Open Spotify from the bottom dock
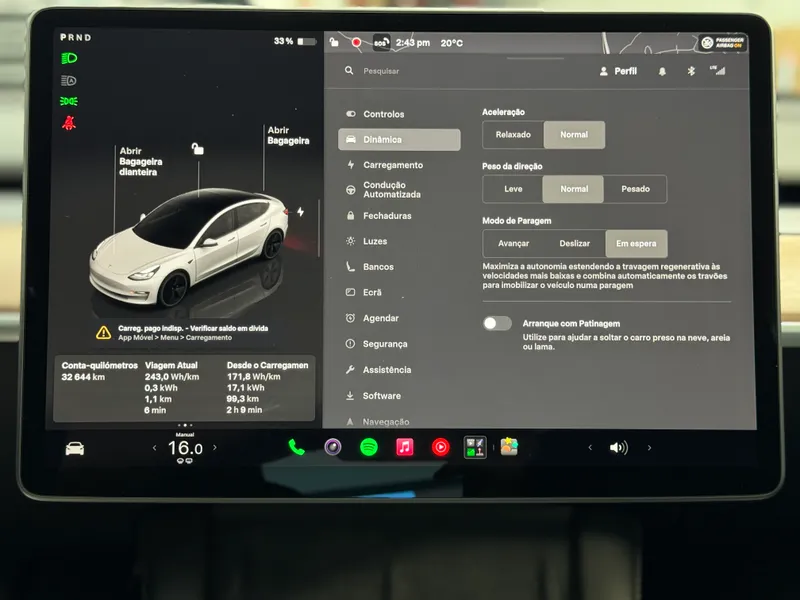This screenshot has width=800, height=600. coord(369,447)
